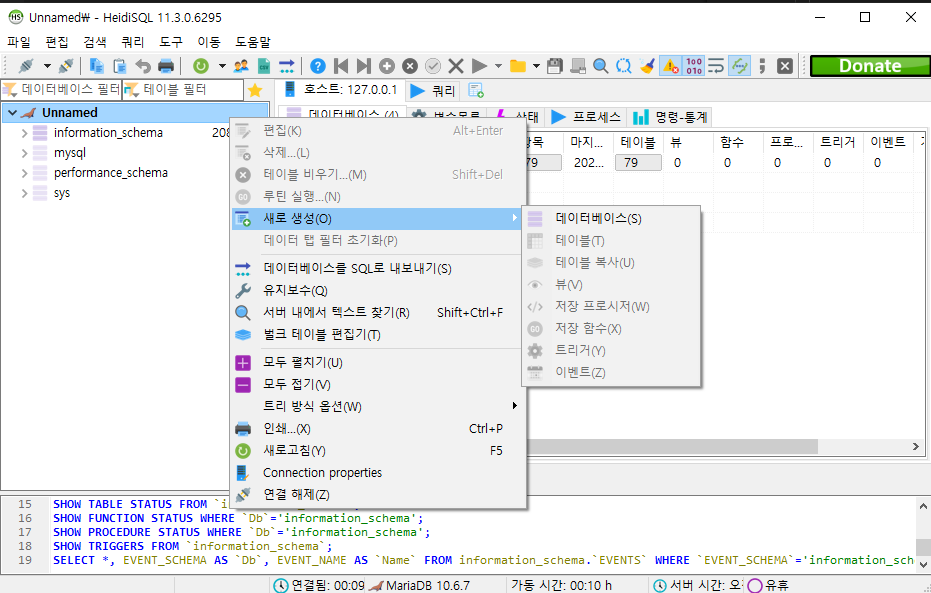Viewport: 931px width, 593px height.
Task: Expand the information_schema tree node
Action: (x=24, y=133)
